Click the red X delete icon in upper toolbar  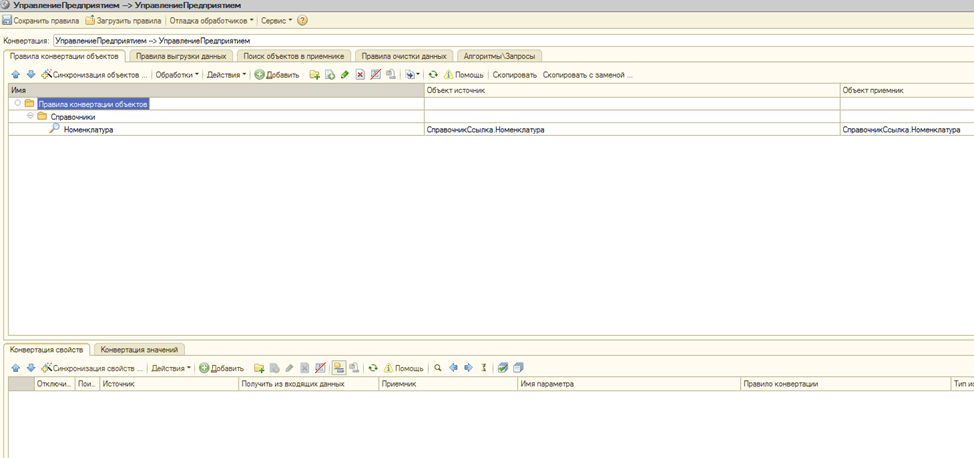coord(360,75)
